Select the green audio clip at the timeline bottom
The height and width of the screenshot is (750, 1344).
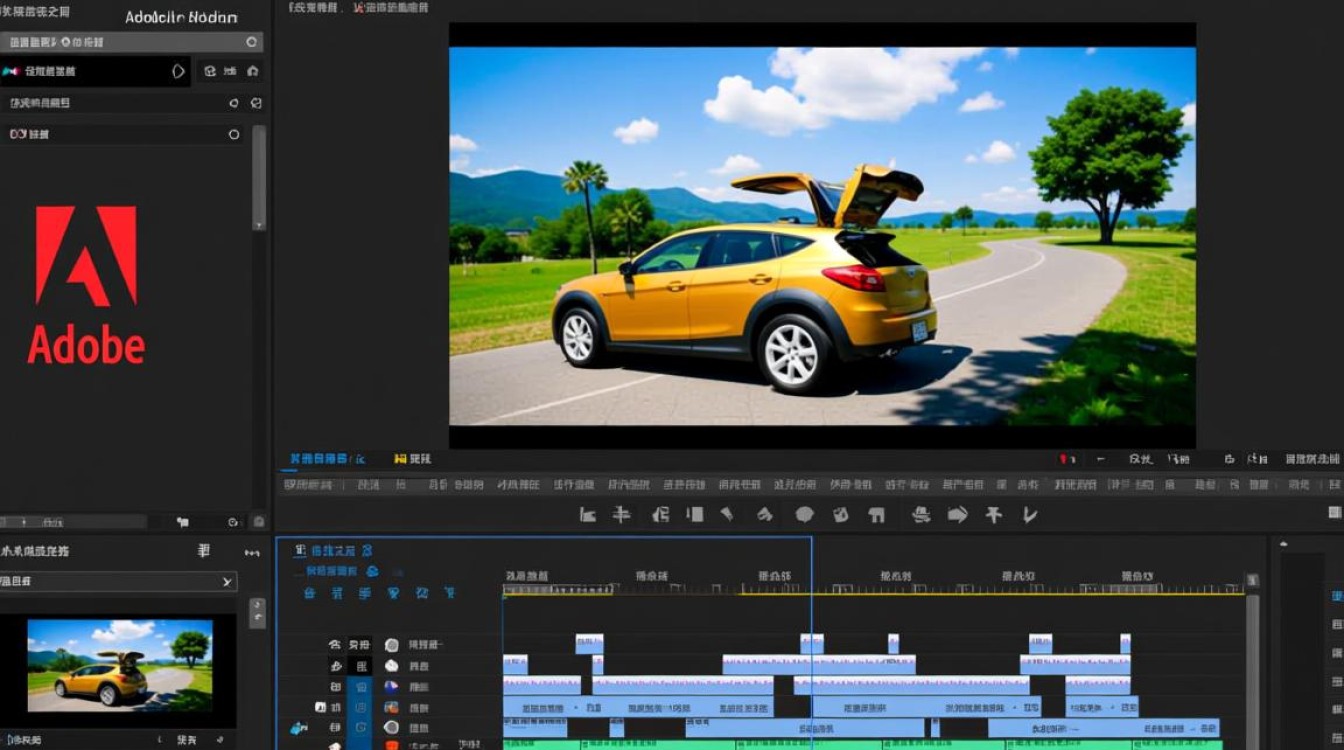pos(862,745)
